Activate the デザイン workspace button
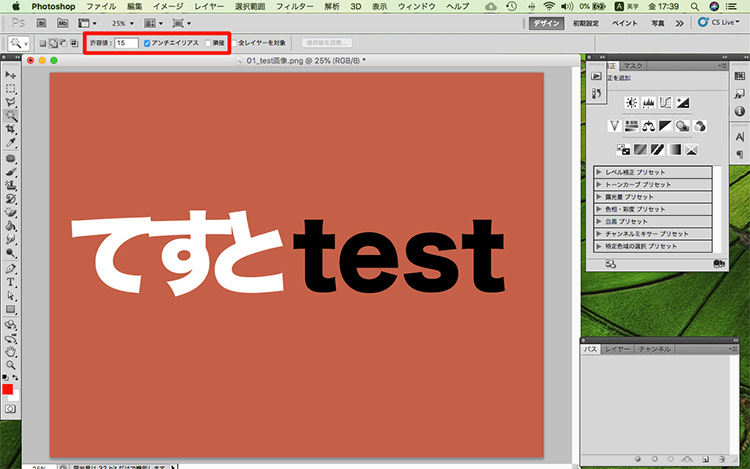 tap(547, 23)
